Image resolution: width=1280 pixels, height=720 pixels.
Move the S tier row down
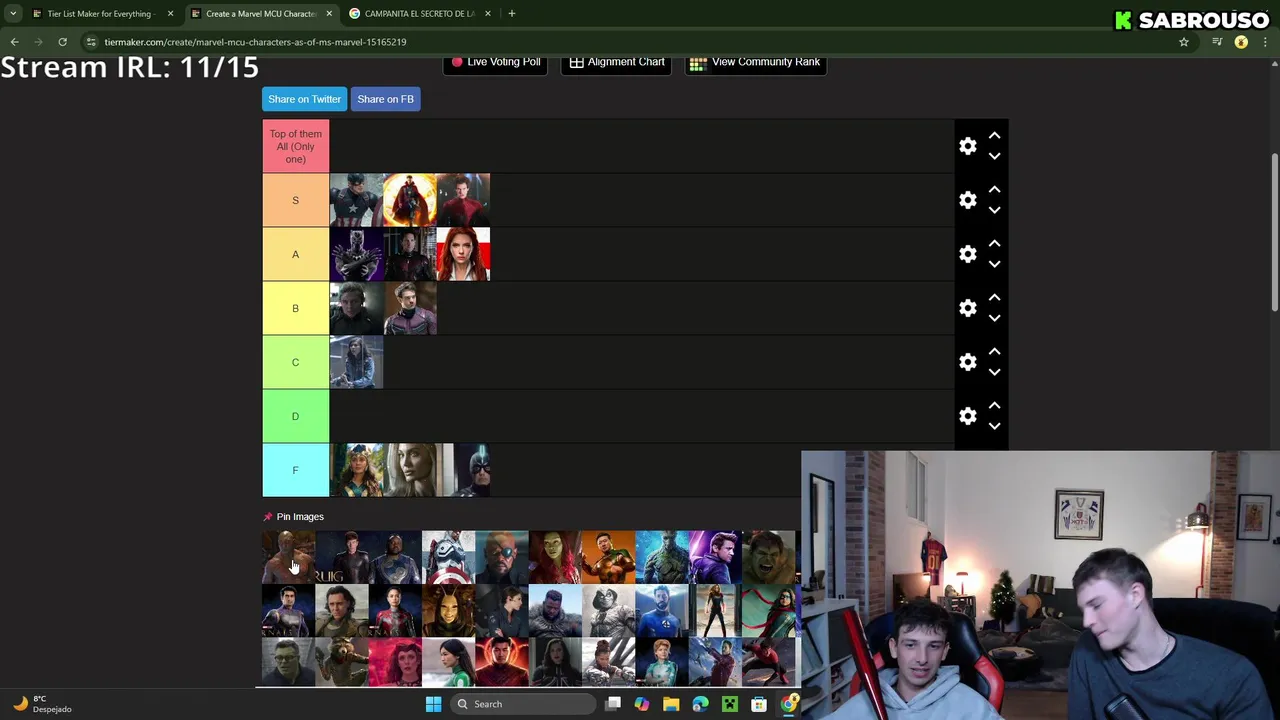[x=994, y=210]
